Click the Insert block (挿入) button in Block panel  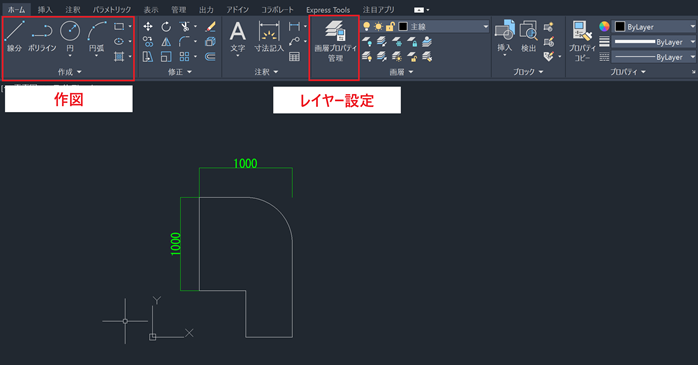tap(504, 36)
